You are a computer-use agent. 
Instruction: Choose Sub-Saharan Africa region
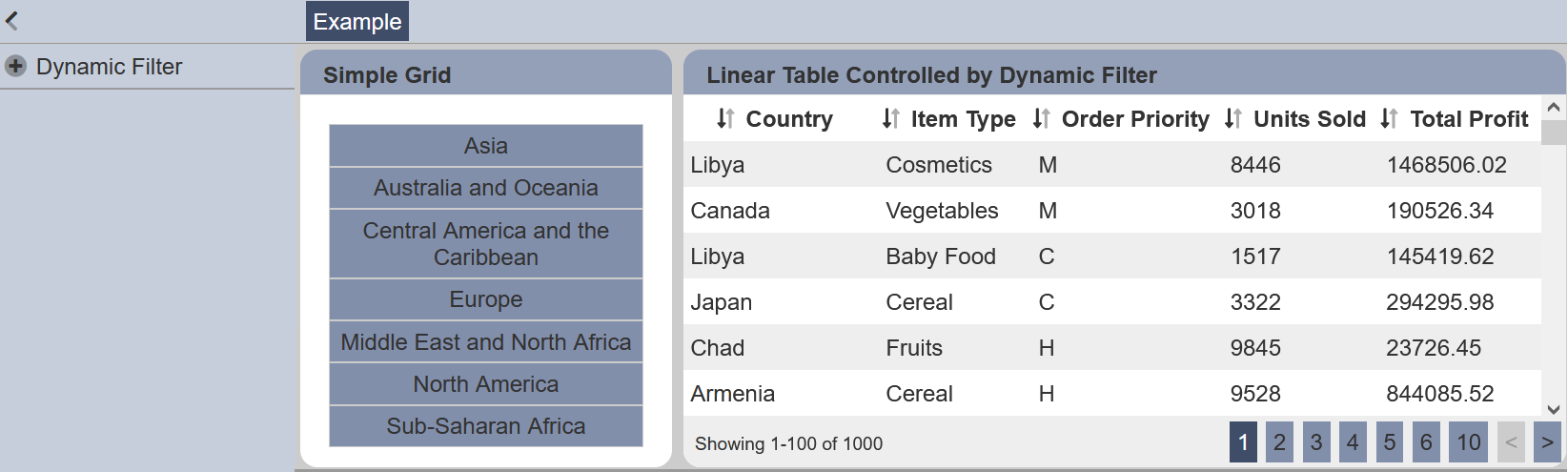click(x=486, y=426)
